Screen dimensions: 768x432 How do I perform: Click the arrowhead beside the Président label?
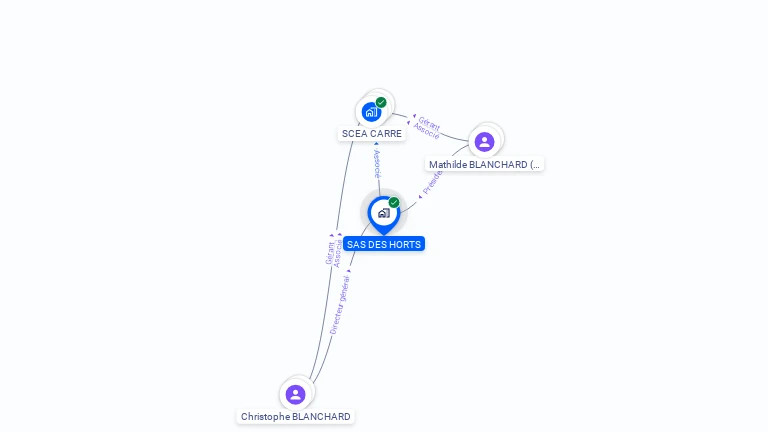pyautogui.click(x=420, y=197)
